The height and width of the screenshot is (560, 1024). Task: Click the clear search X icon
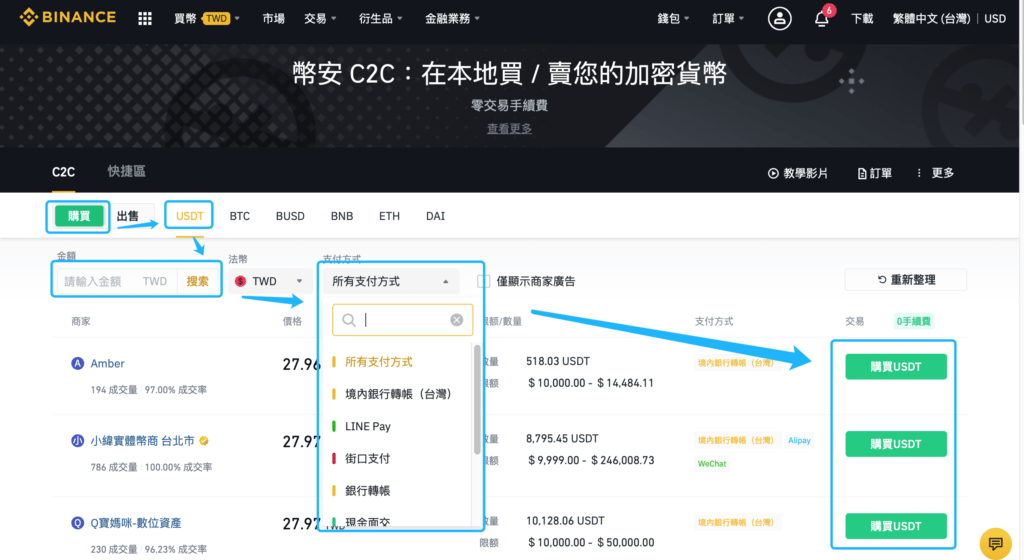pos(456,320)
